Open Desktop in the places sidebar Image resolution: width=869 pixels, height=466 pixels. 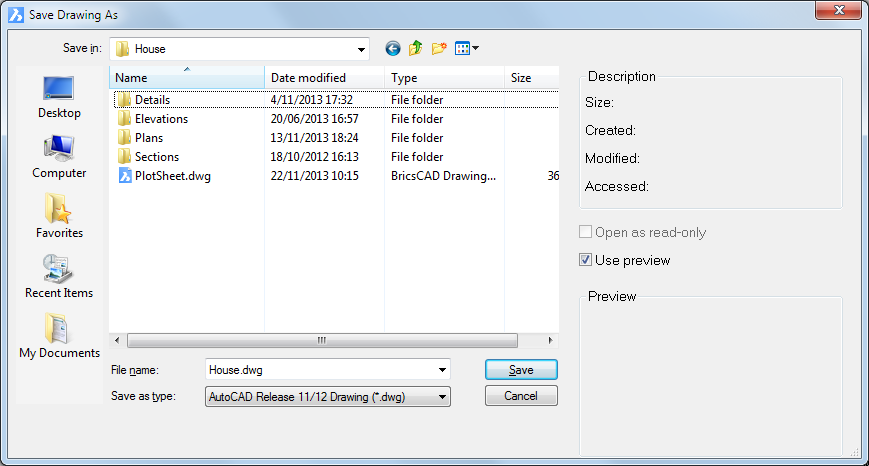[x=59, y=97]
